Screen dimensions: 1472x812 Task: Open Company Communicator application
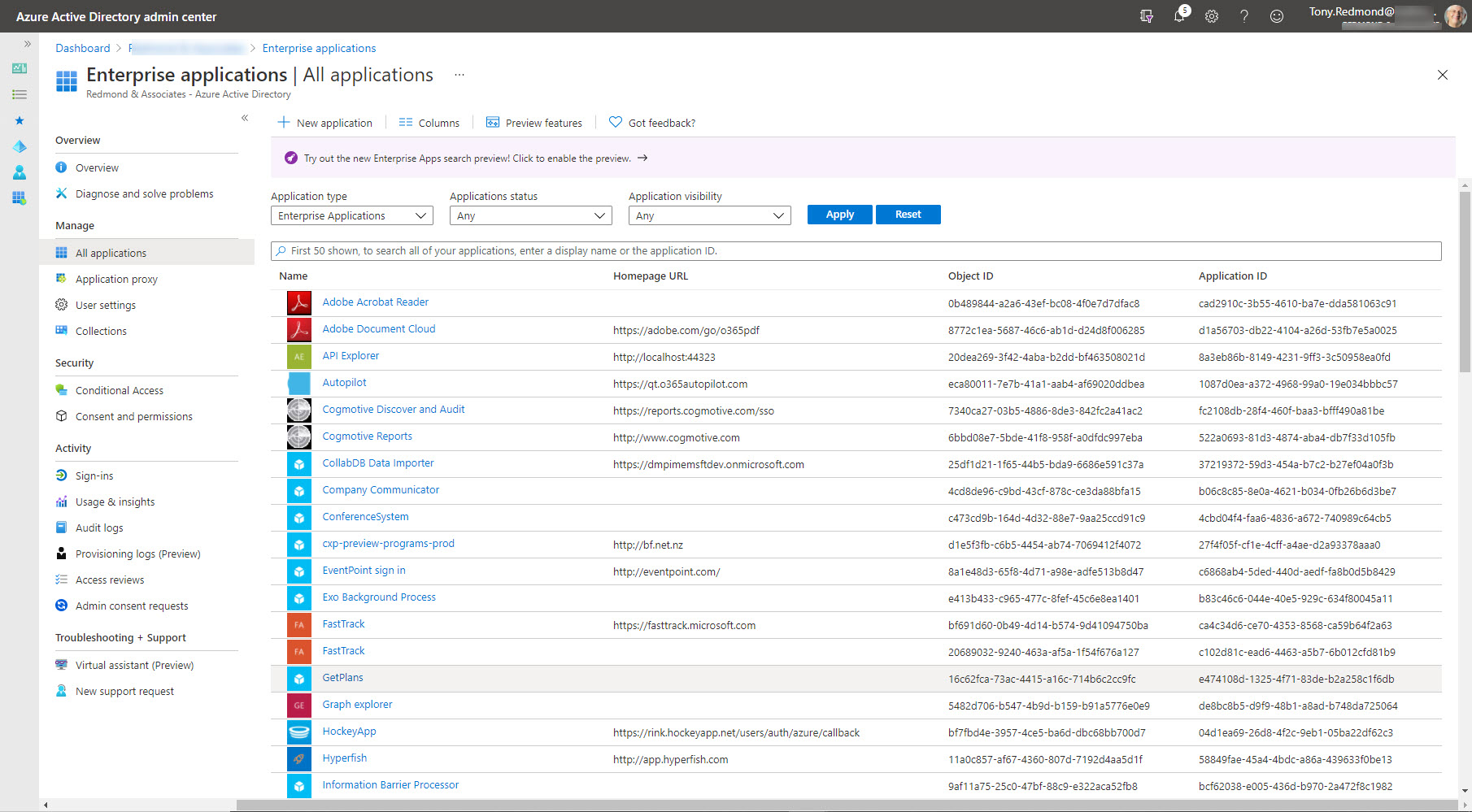[381, 489]
